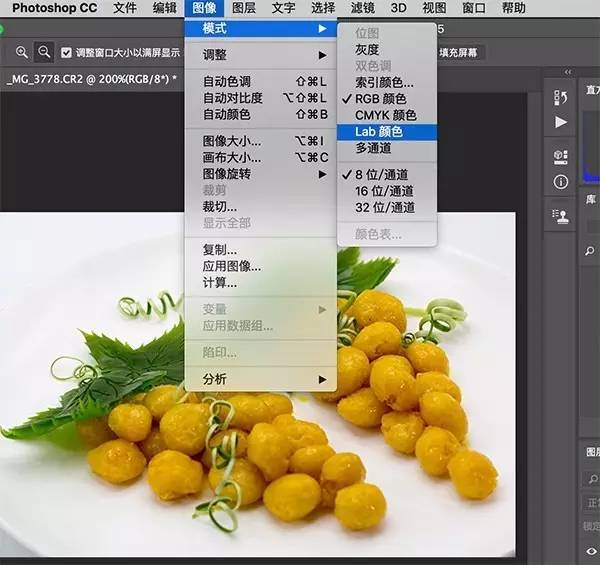Expand the 模式 submenu
Viewport: 600px width, 565px height.
261,28
